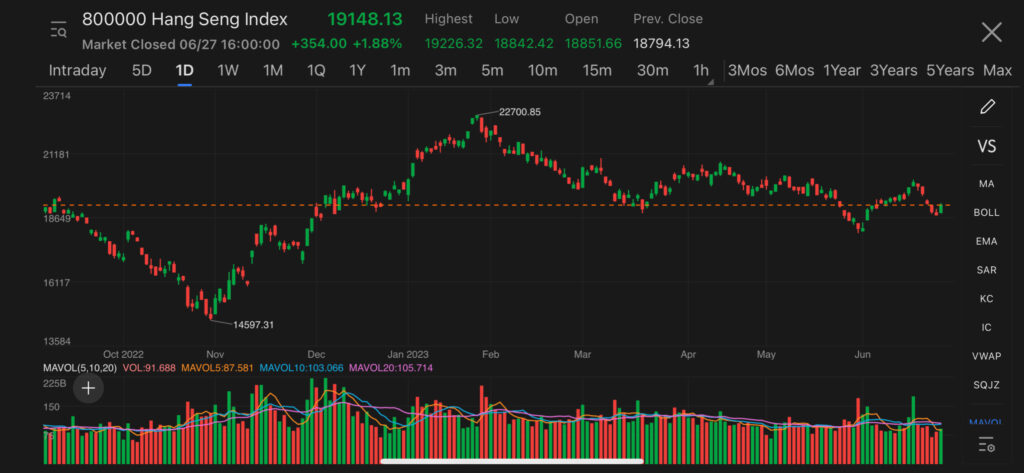Set range to 1Year
The image size is (1024, 473).
tap(842, 71)
